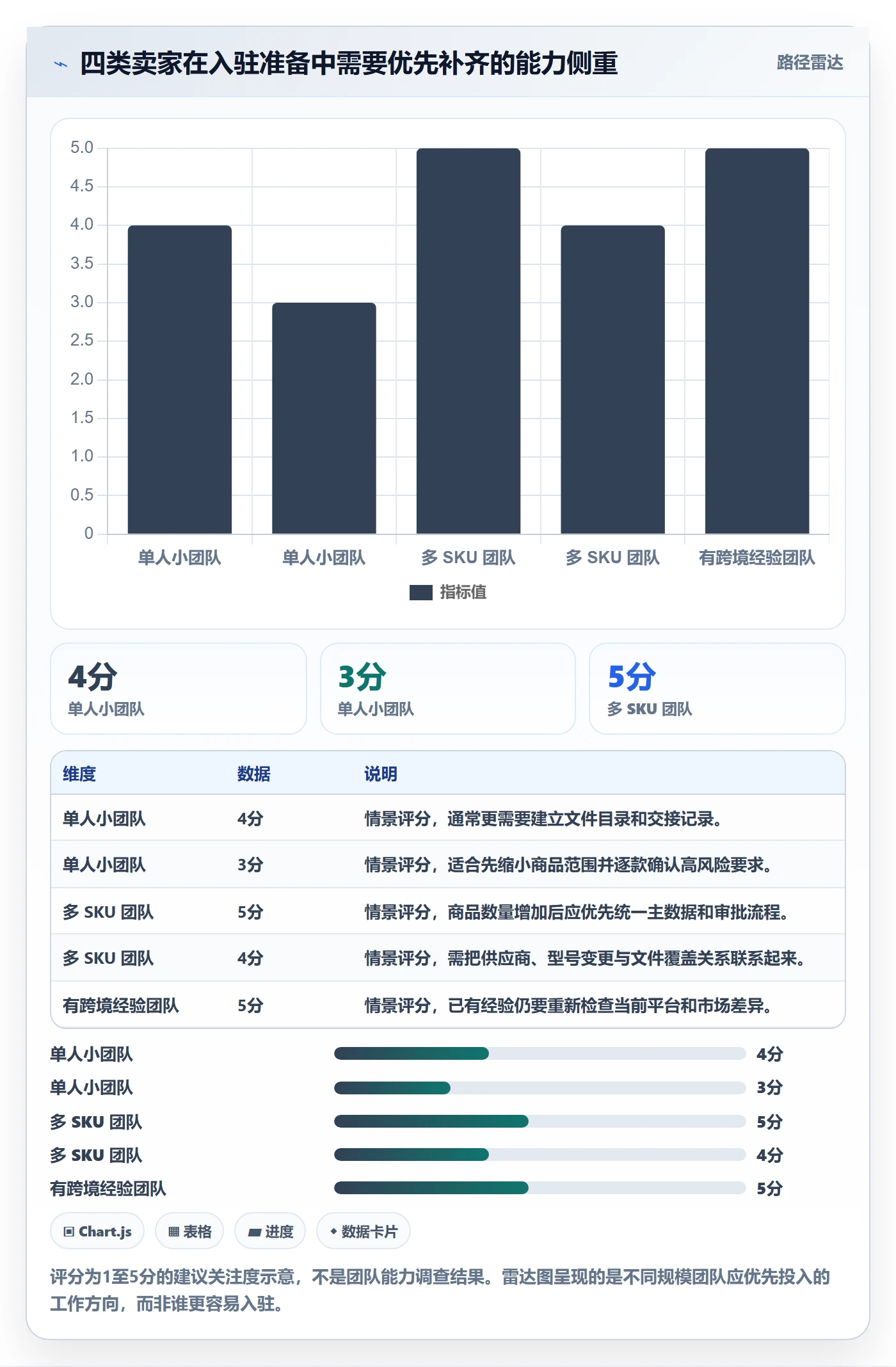The image size is (896, 1367).
Task: Click the 单人小团队 3分 progress bar
Action: tap(540, 1087)
